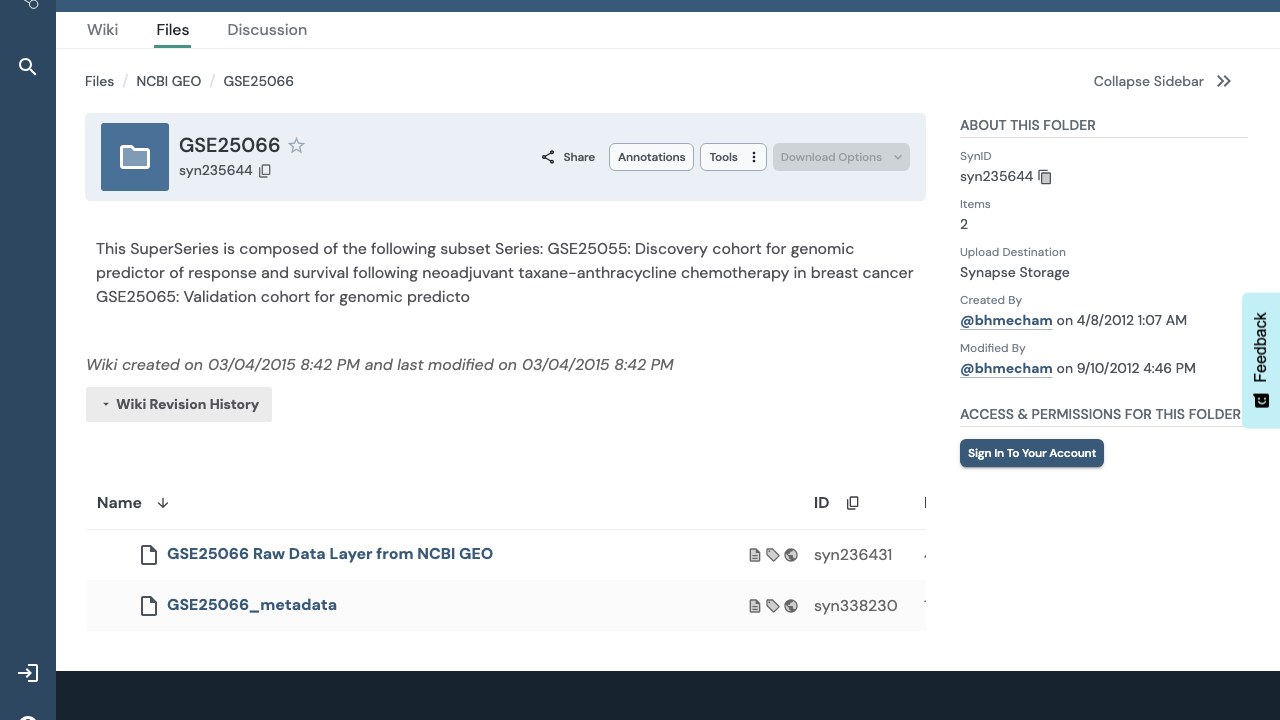Viewport: 1280px width, 720px height.
Task: Open the GSE25066_metadata file
Action: (x=252, y=605)
